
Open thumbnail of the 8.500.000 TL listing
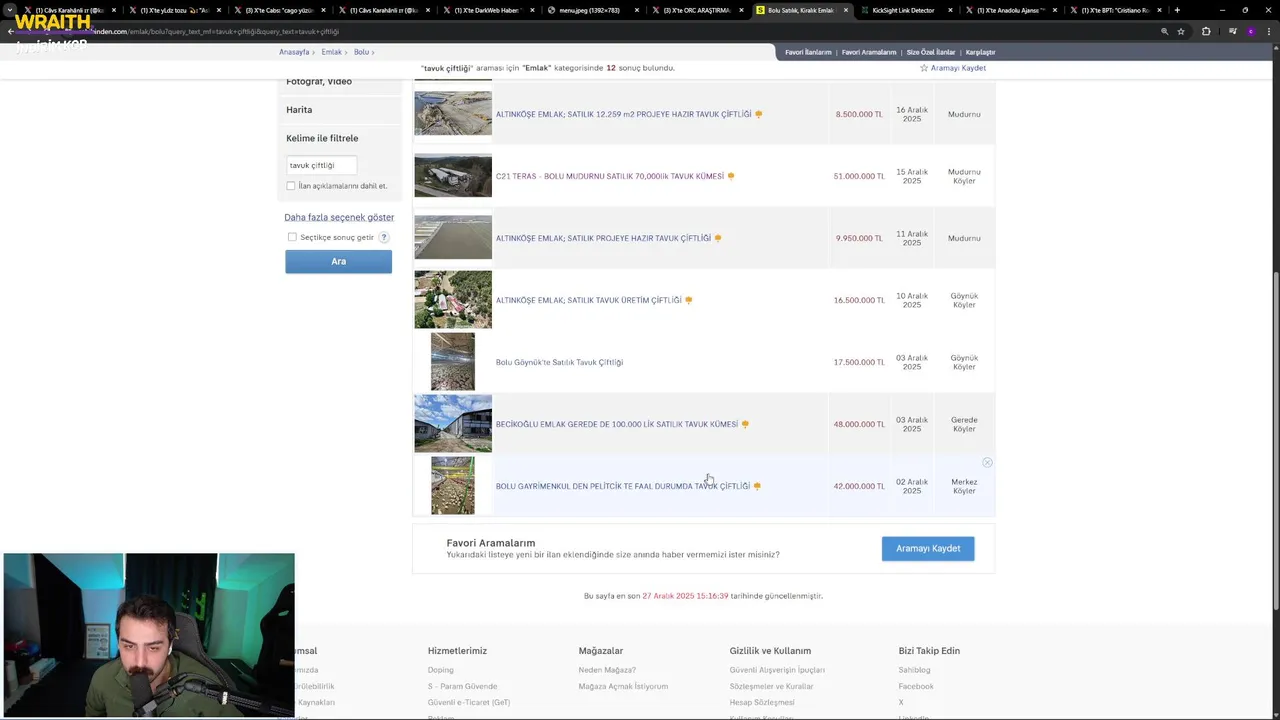pyautogui.click(x=453, y=114)
